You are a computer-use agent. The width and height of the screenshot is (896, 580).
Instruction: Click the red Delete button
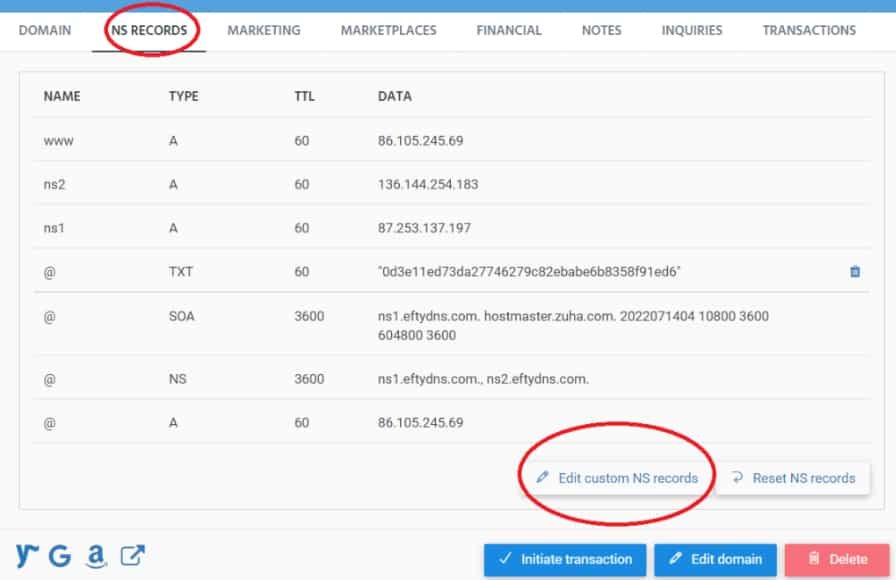coord(837,559)
